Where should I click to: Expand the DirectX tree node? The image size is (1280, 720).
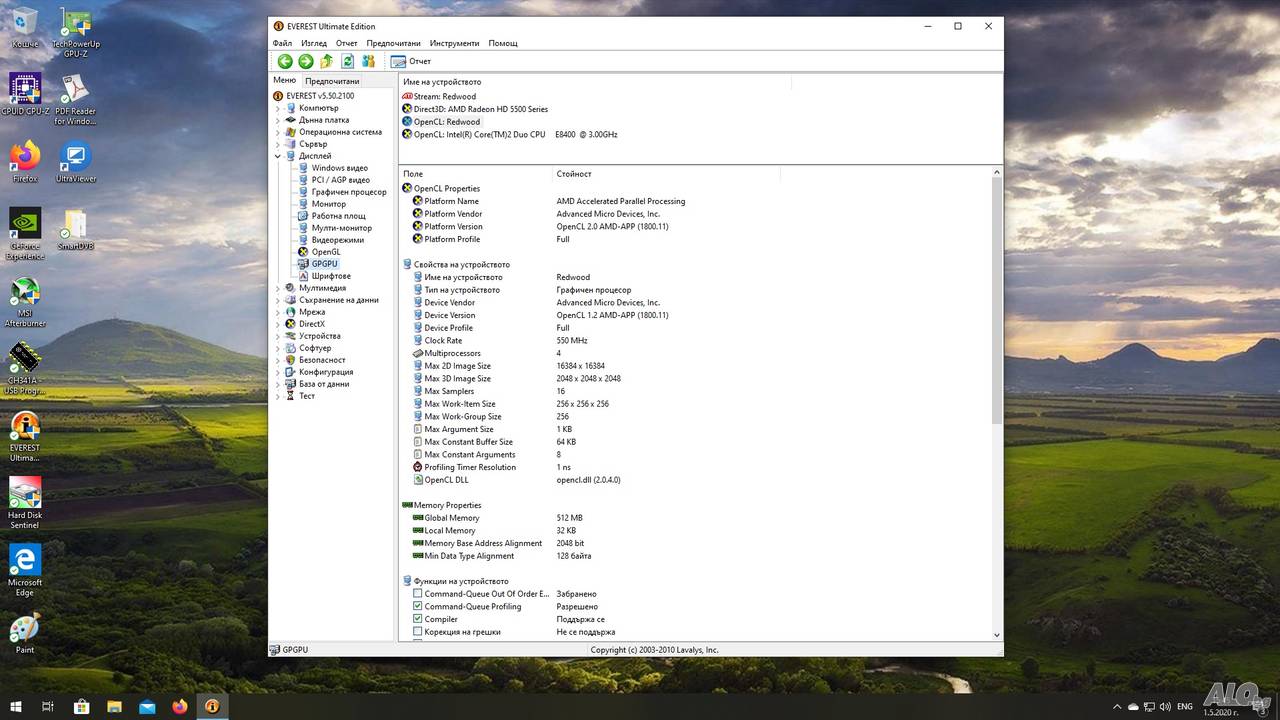(278, 324)
